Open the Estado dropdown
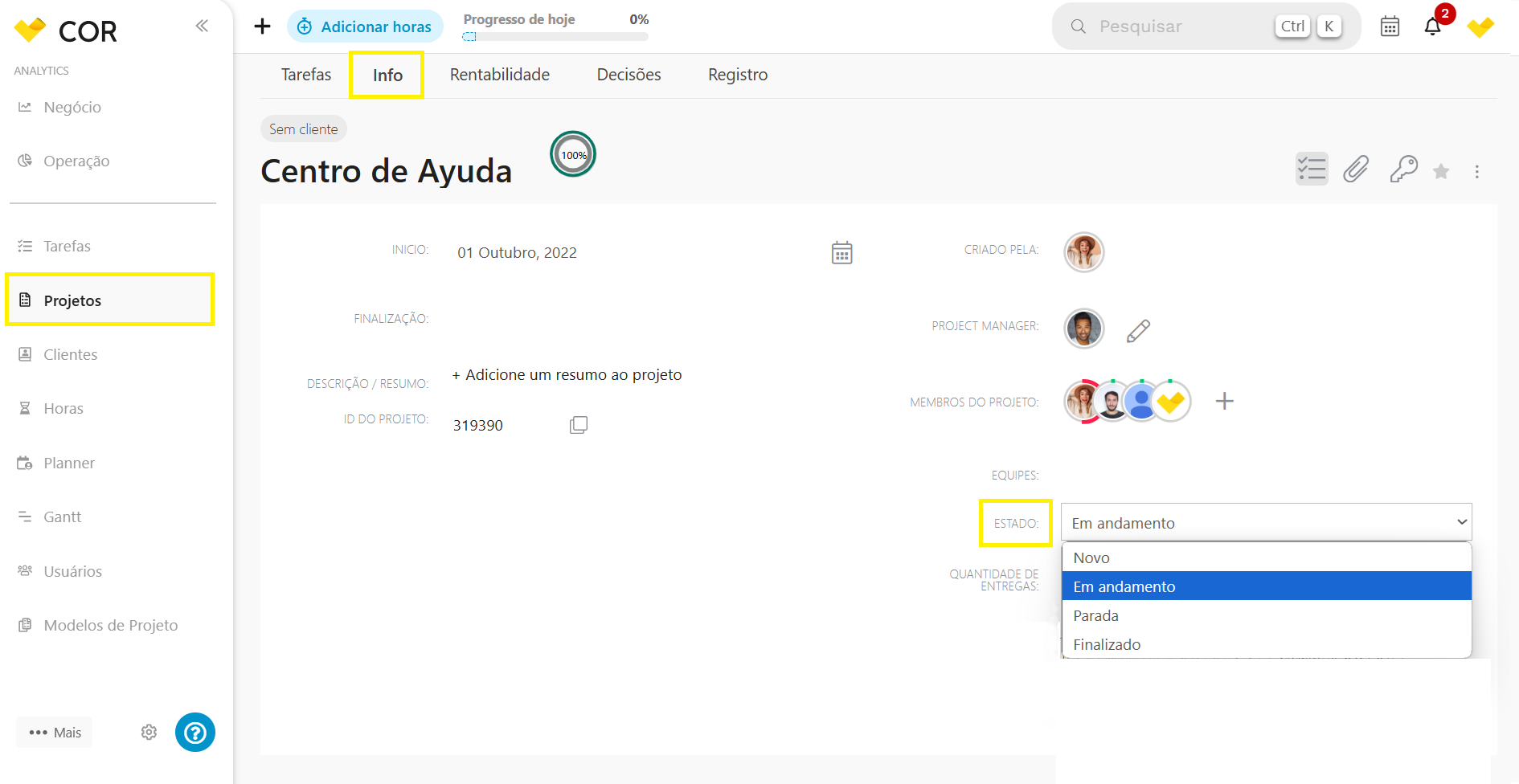Image resolution: width=1519 pixels, height=784 pixels. 1267,522
